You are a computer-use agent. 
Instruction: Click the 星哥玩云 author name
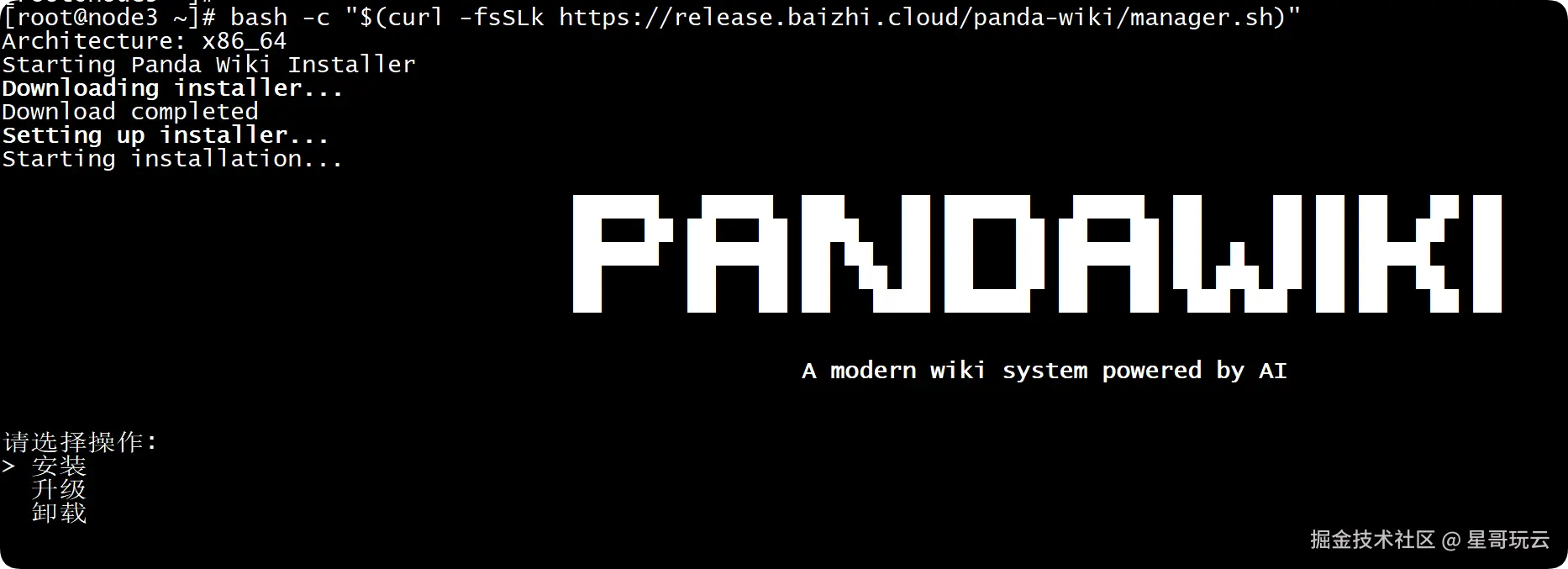click(x=1508, y=540)
